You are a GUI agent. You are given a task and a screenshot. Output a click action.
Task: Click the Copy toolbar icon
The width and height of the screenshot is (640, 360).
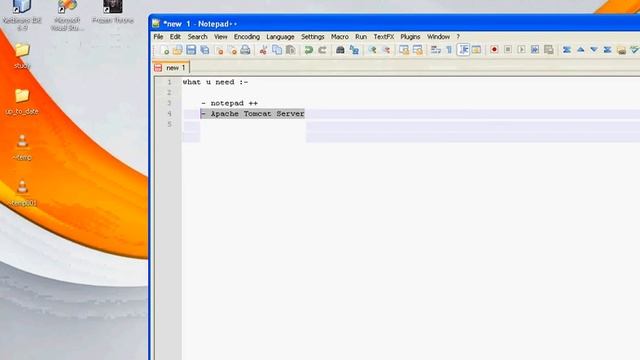click(x=277, y=50)
